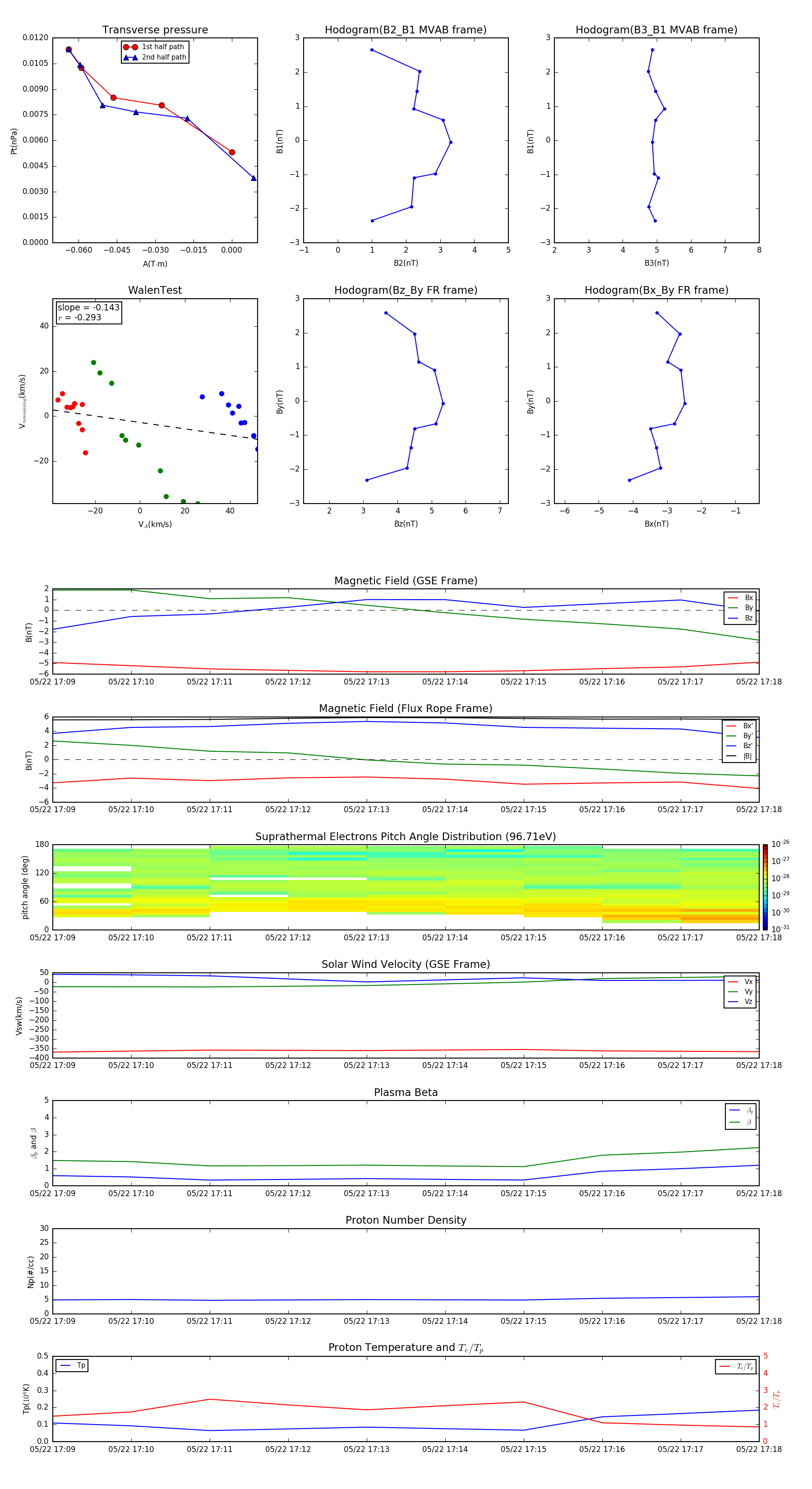Click the 'Vsw(km/s)' y-axis label

19,1015
